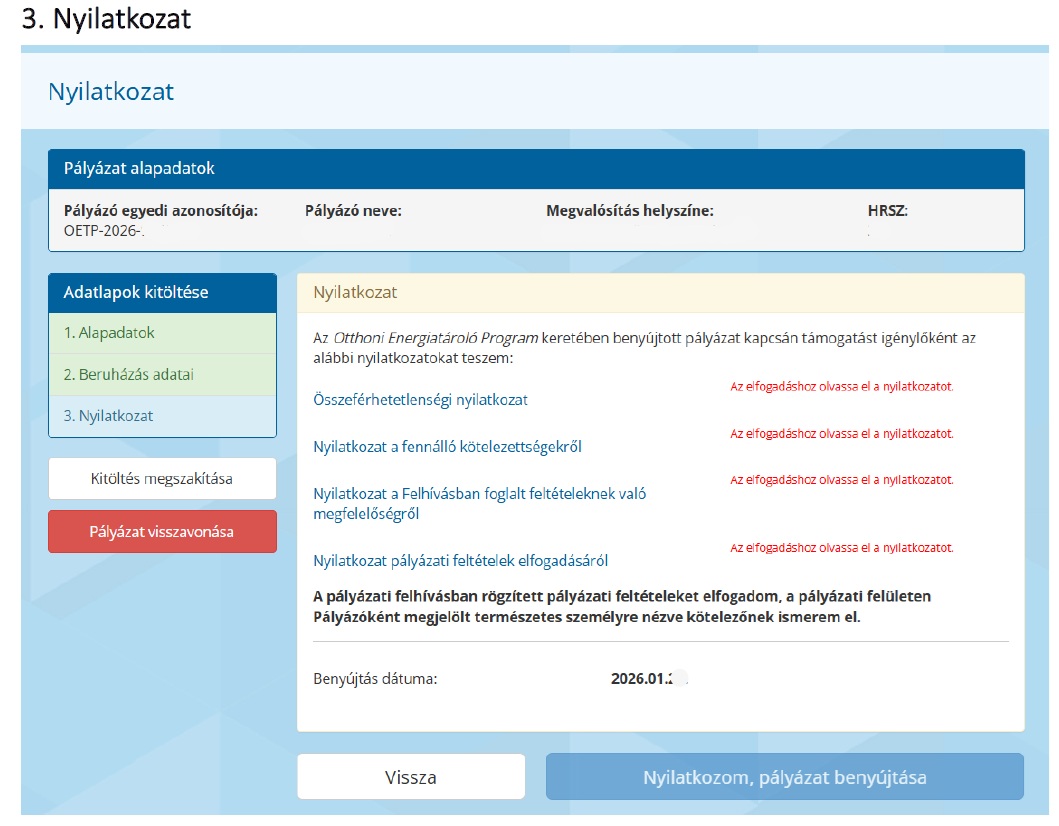Screen dimensions: 1059x826
Task: Click the 'Vissza' button
Action: click(x=410, y=777)
